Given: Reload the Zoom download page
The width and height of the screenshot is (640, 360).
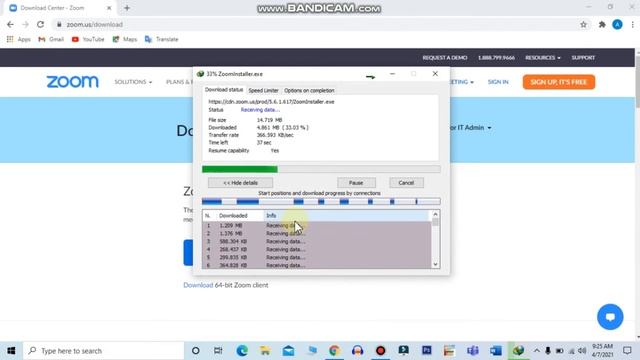Looking at the screenshot, I should [x=40, y=24].
